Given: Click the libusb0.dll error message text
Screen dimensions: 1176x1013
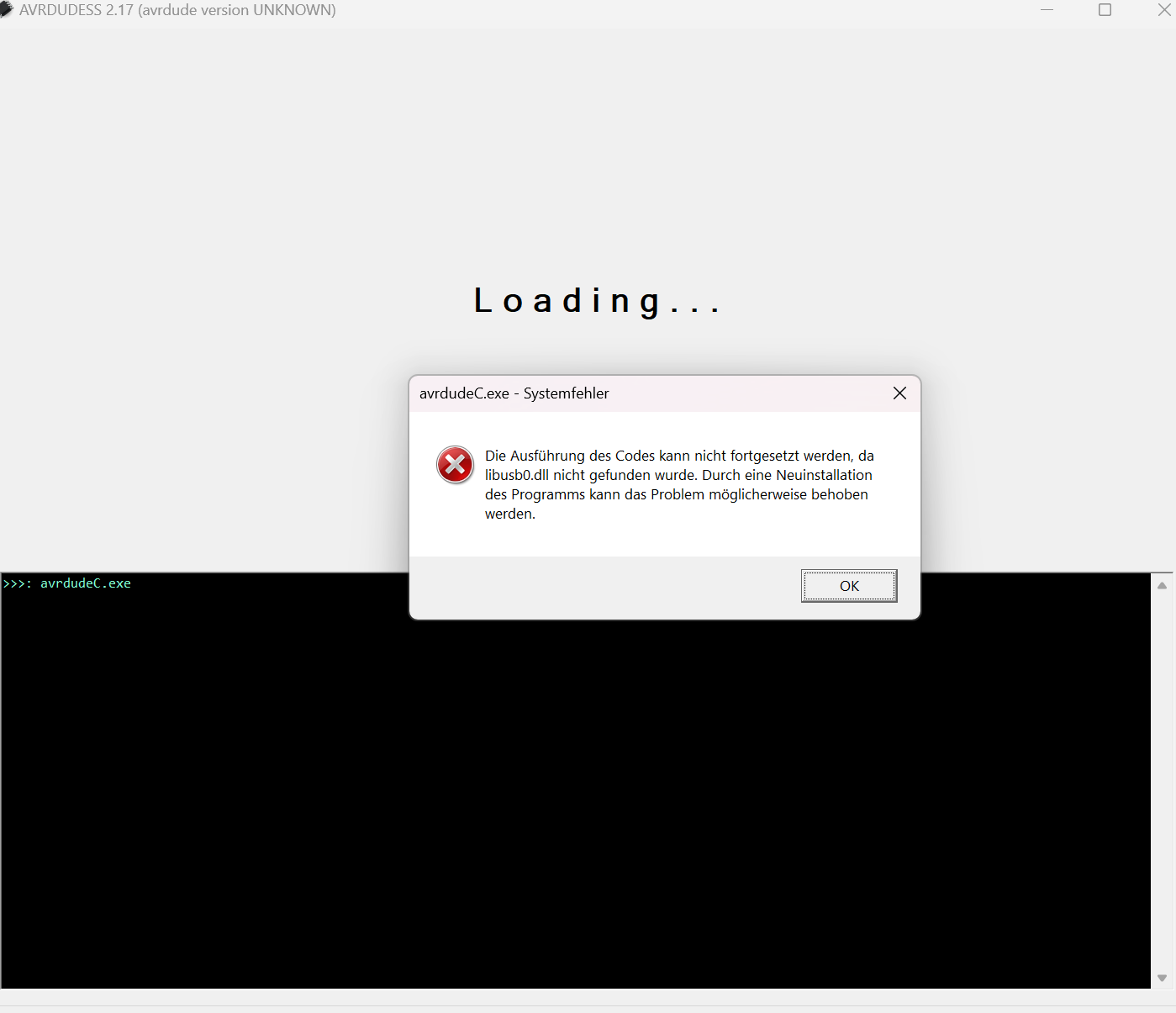Looking at the screenshot, I should tap(679, 484).
